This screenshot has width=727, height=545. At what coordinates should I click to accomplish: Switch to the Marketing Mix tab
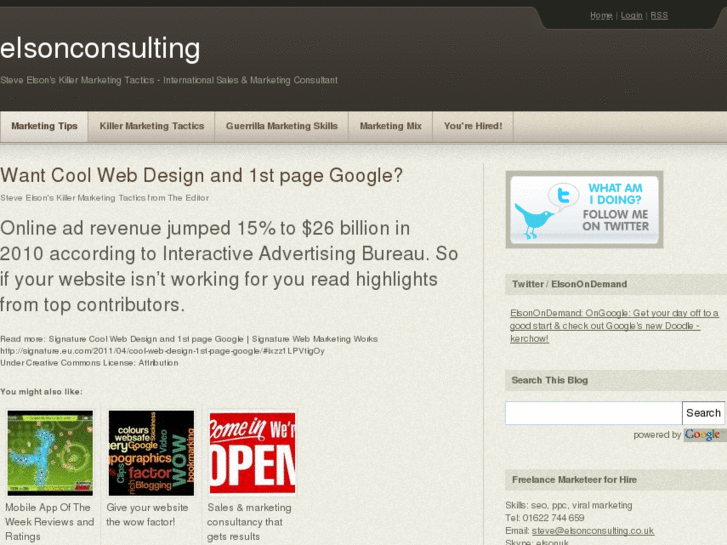390,126
